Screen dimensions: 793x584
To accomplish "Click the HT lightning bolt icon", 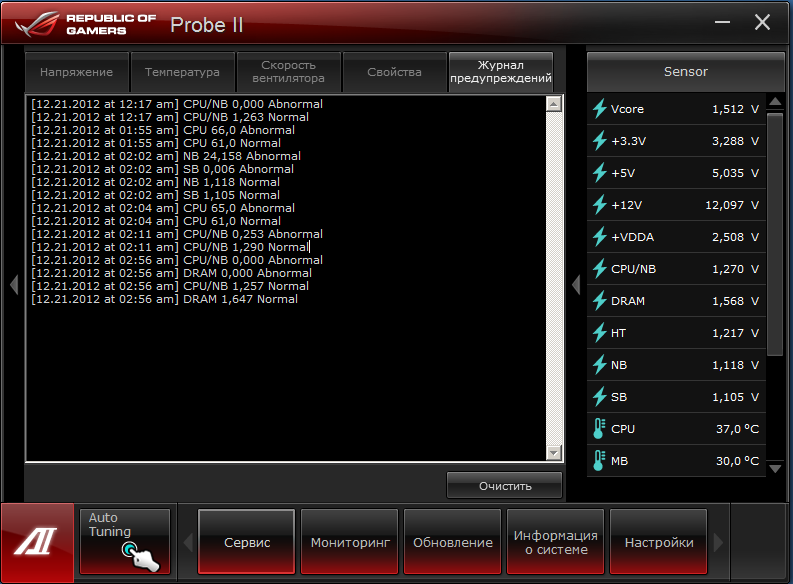I will [x=600, y=333].
